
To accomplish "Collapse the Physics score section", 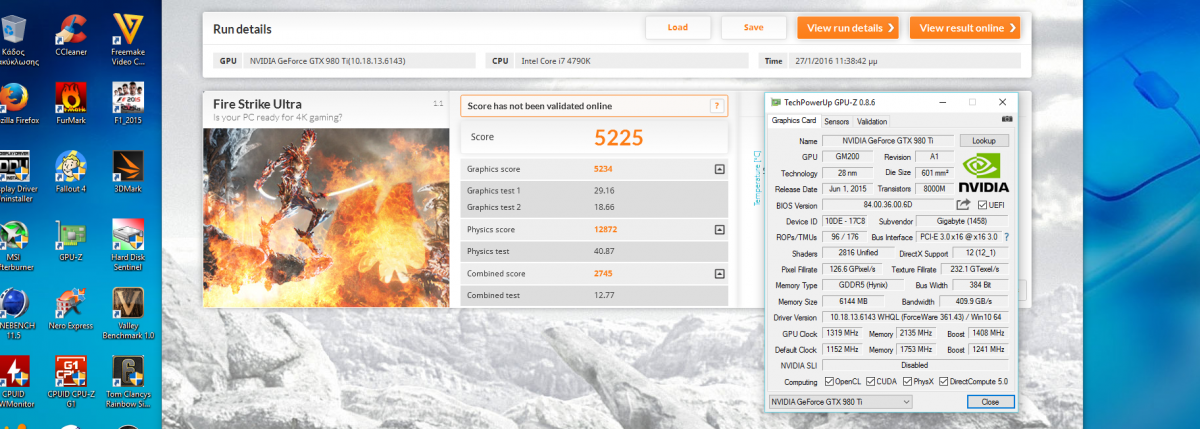I will pyautogui.click(x=719, y=230).
